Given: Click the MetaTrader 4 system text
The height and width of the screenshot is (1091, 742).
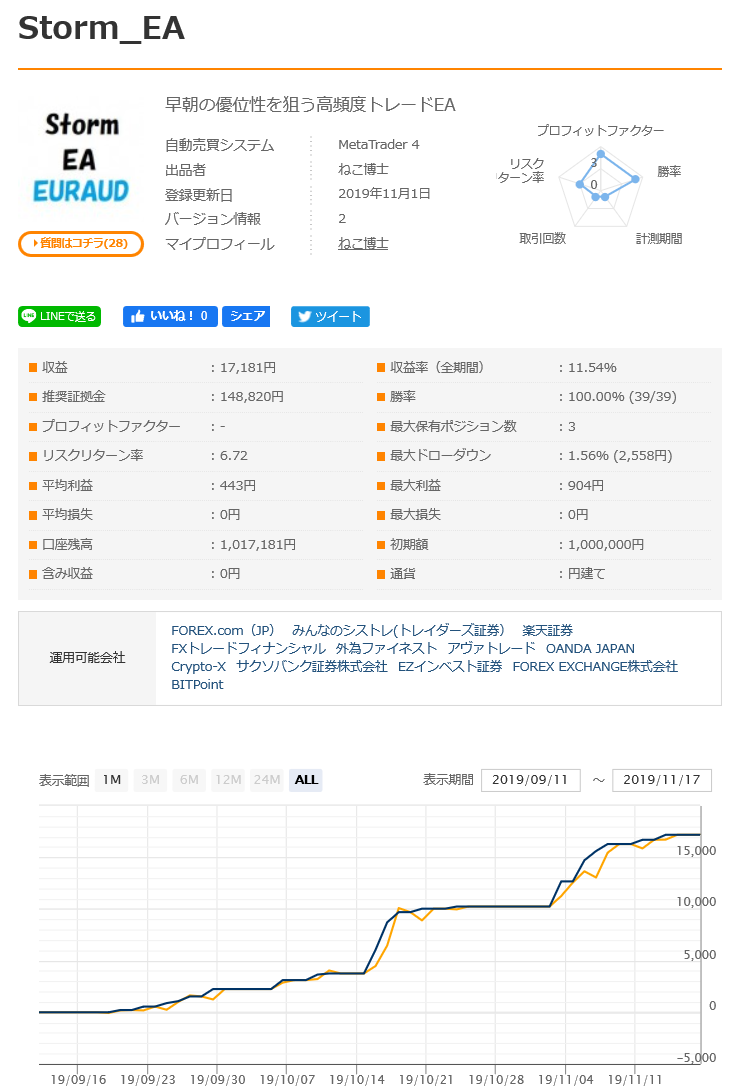Looking at the screenshot, I should click(379, 145).
